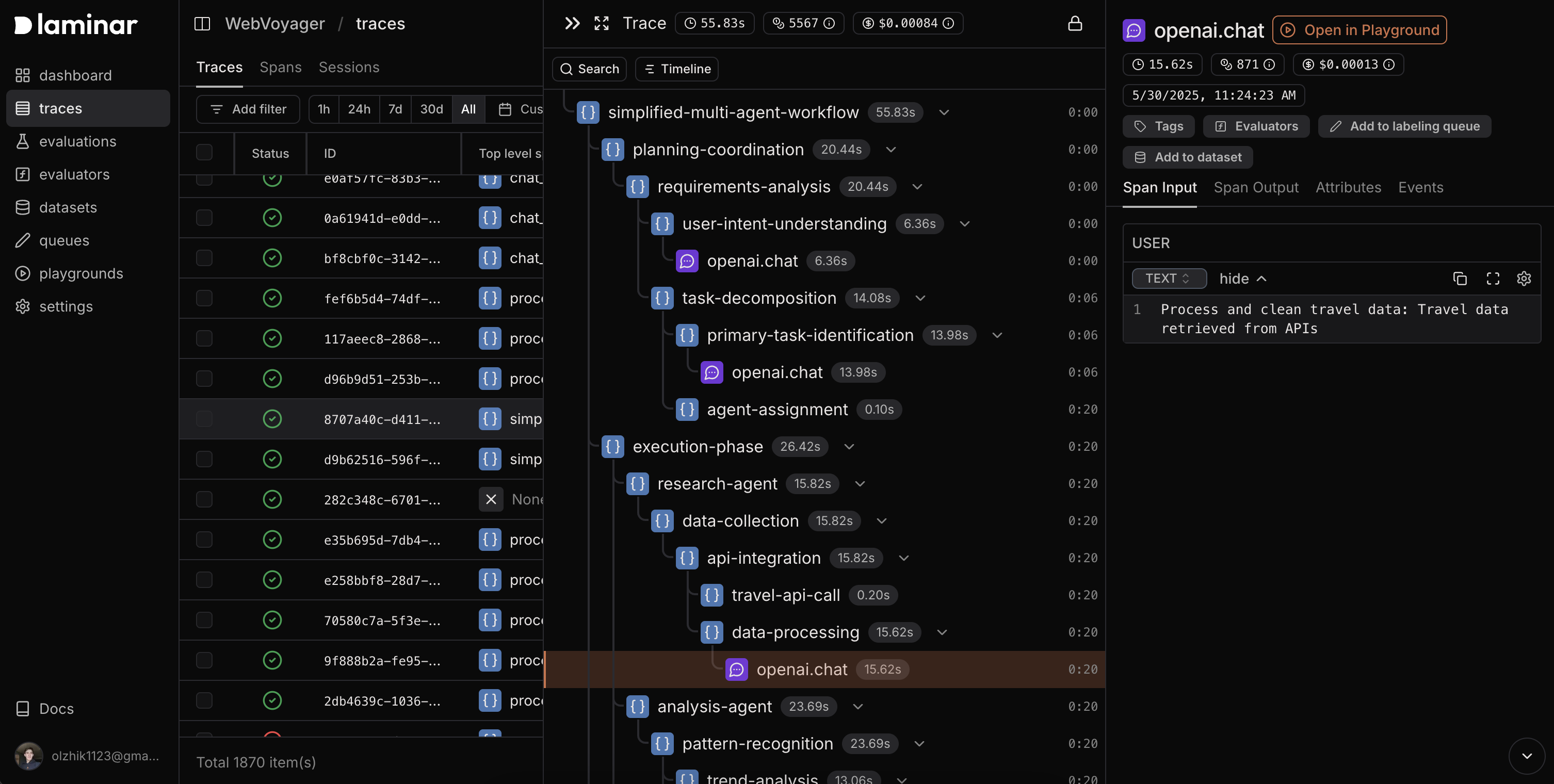Click the fullscreen expand icon beside Trace
1554x784 pixels.
pyautogui.click(x=602, y=24)
